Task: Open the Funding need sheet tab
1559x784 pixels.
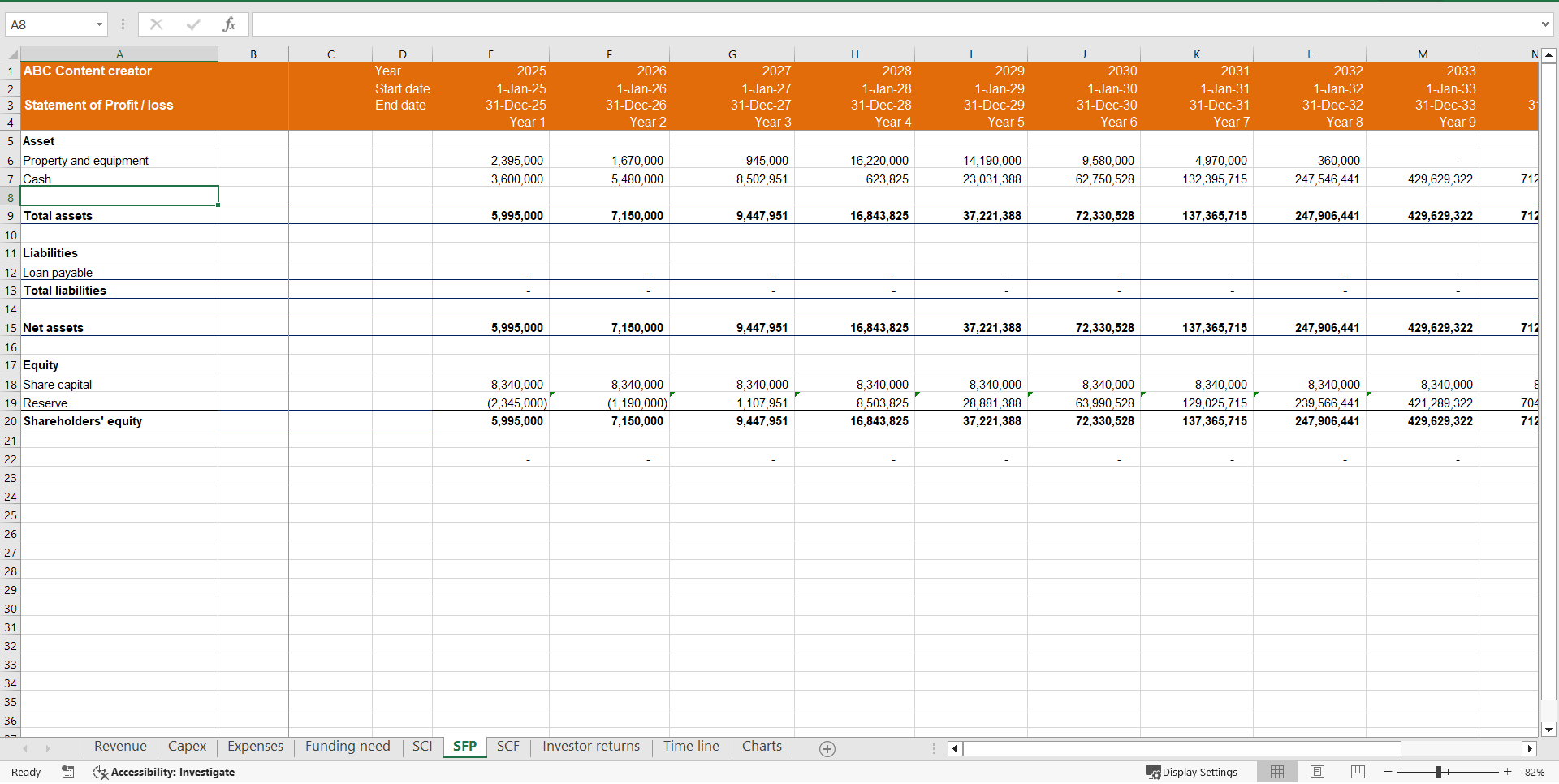Action: [x=348, y=747]
